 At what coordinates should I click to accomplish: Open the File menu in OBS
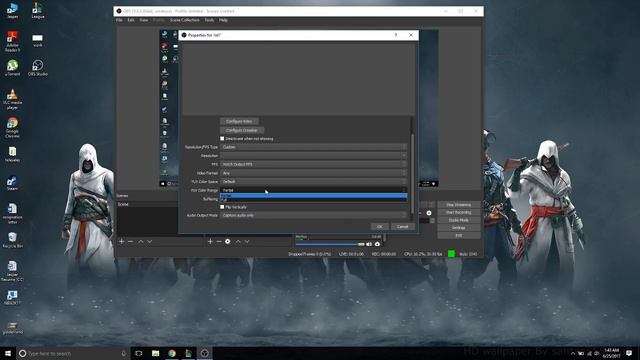point(119,20)
